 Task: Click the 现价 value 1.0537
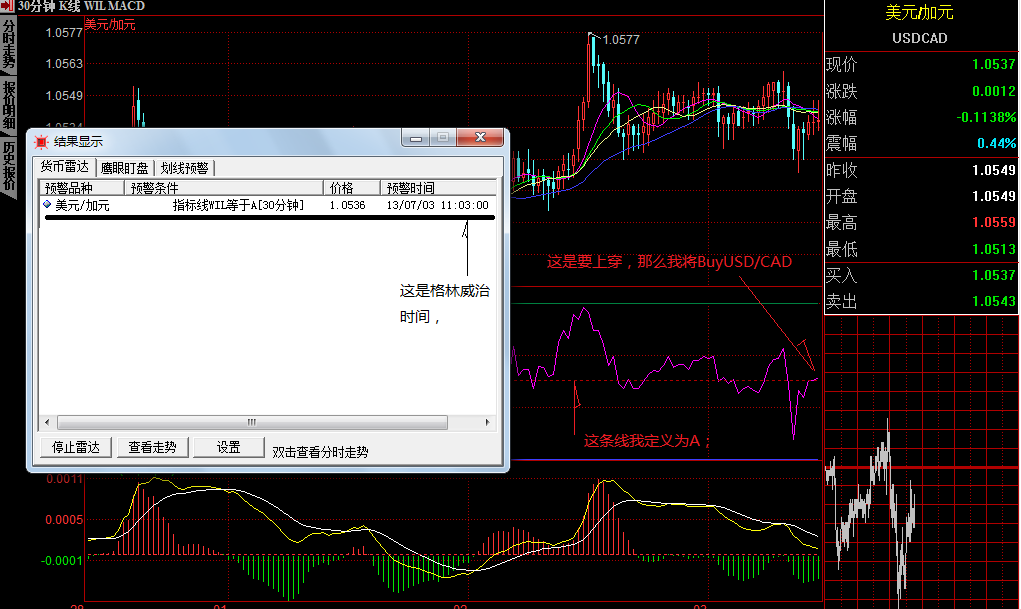994,64
